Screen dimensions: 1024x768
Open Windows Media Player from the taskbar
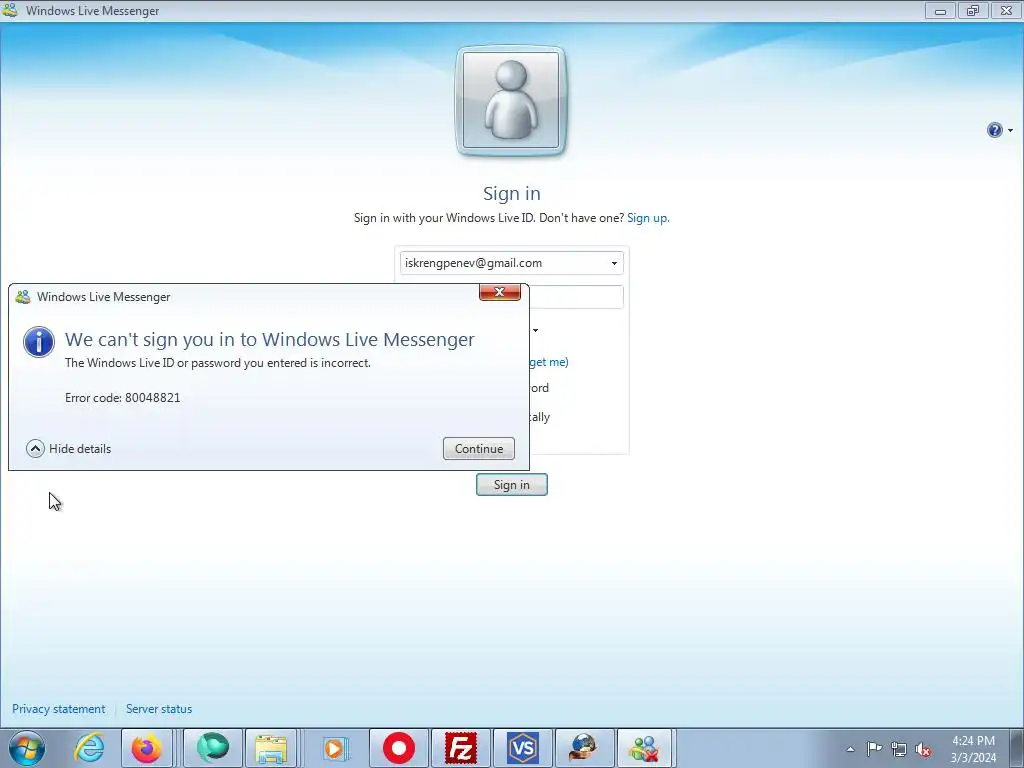[x=336, y=748]
